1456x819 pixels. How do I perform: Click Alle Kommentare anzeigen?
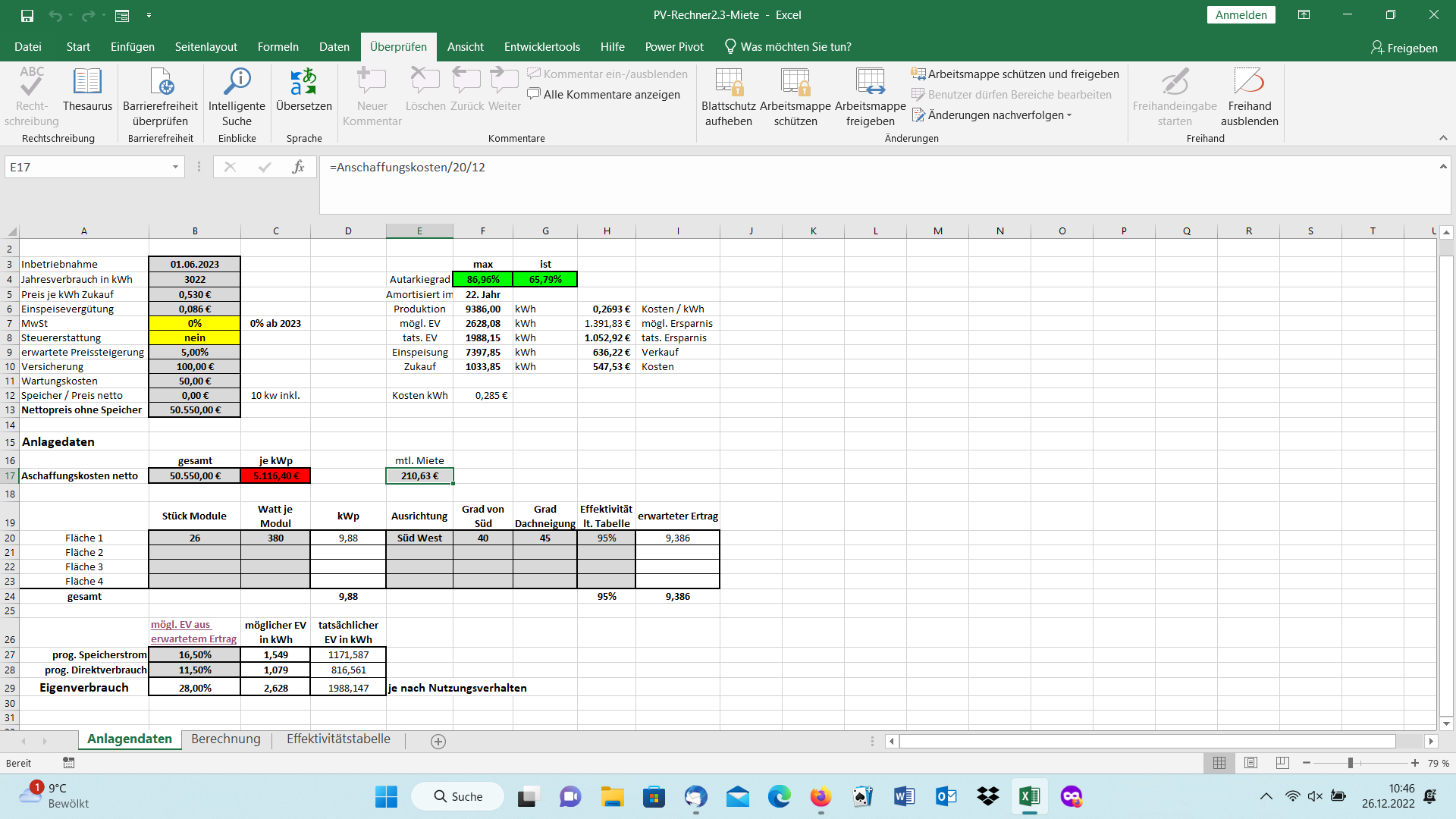(x=604, y=94)
